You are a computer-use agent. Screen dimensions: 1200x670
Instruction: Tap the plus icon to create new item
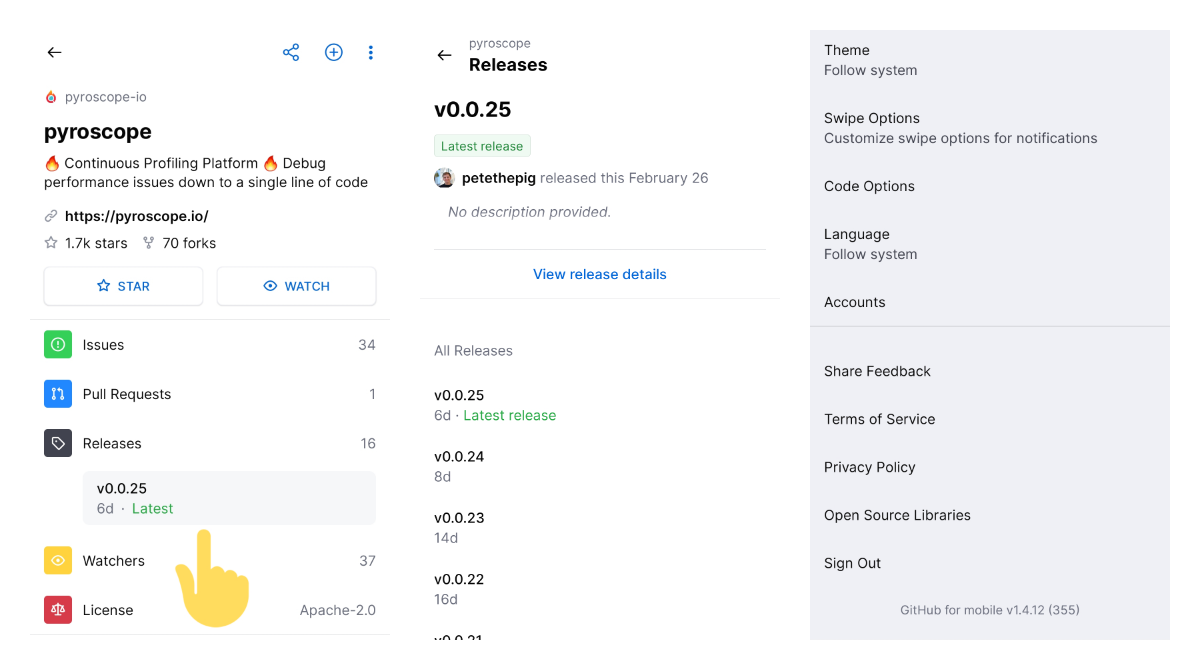(x=333, y=52)
